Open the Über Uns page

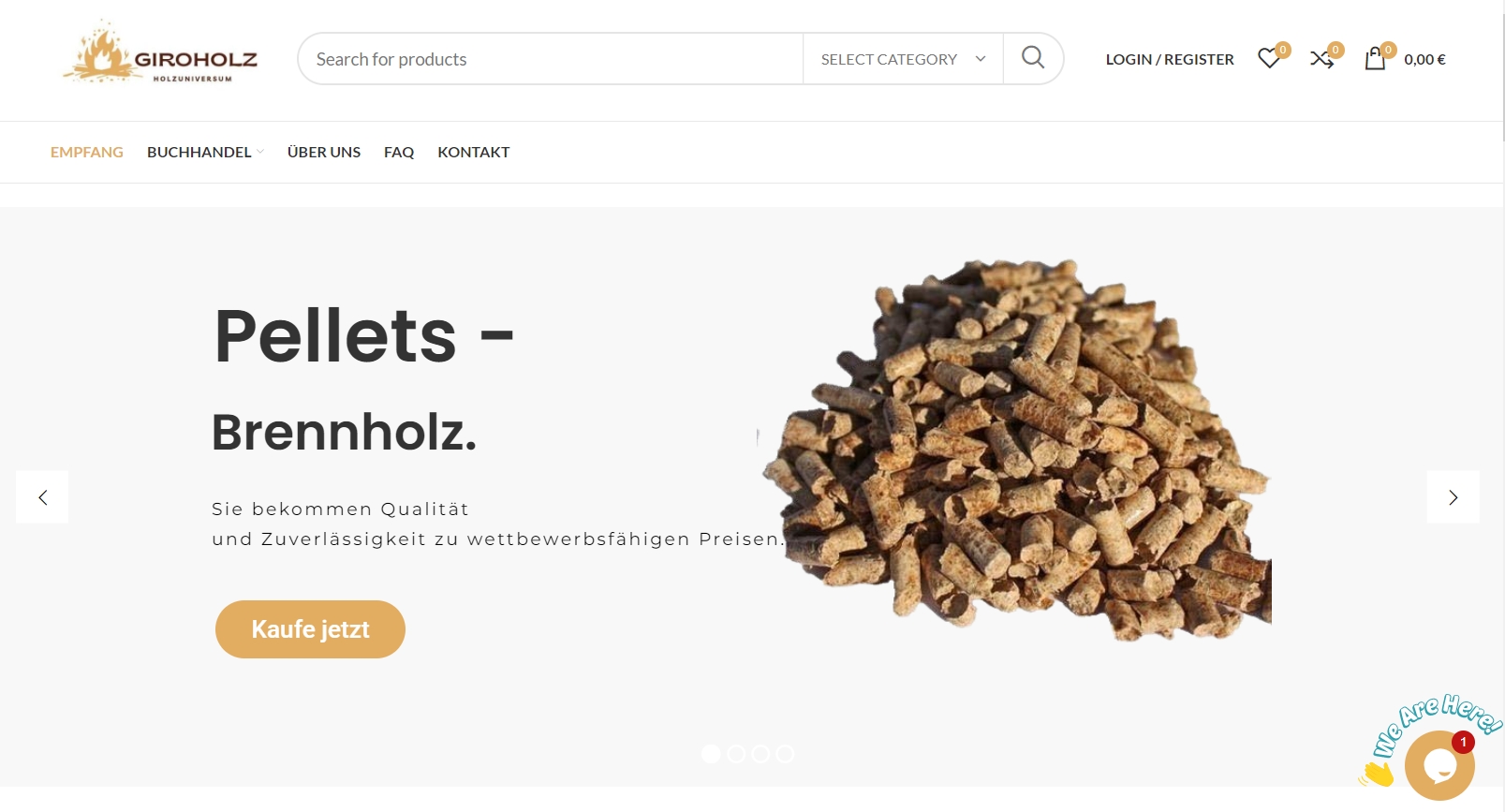coord(324,152)
